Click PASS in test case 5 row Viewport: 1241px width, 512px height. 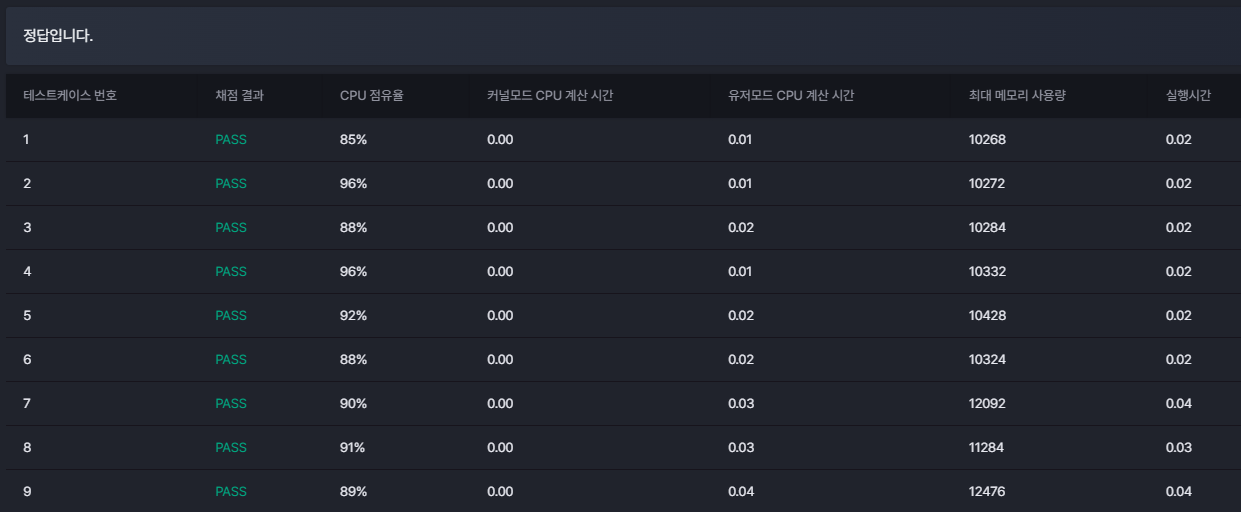coord(231,316)
